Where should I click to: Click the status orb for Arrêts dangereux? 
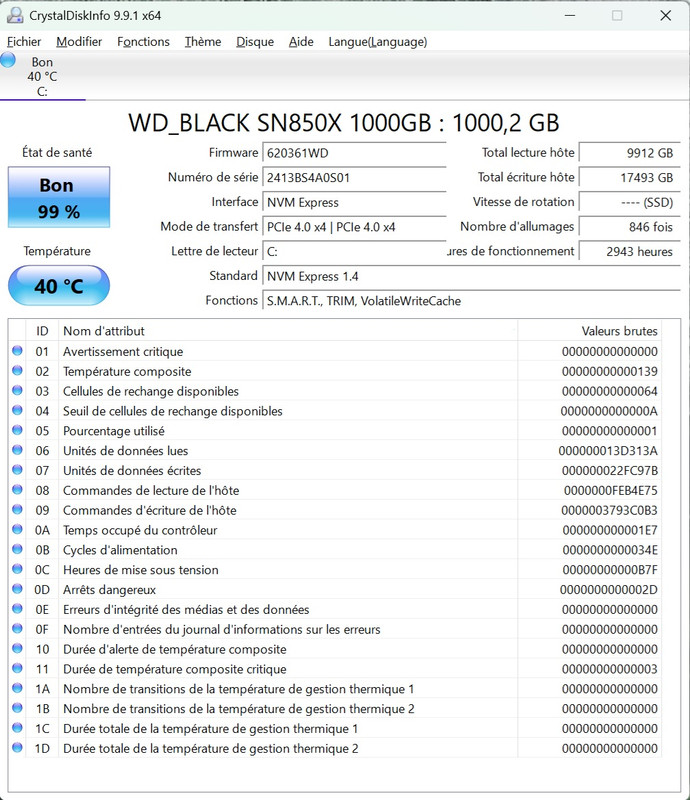click(x=17, y=589)
